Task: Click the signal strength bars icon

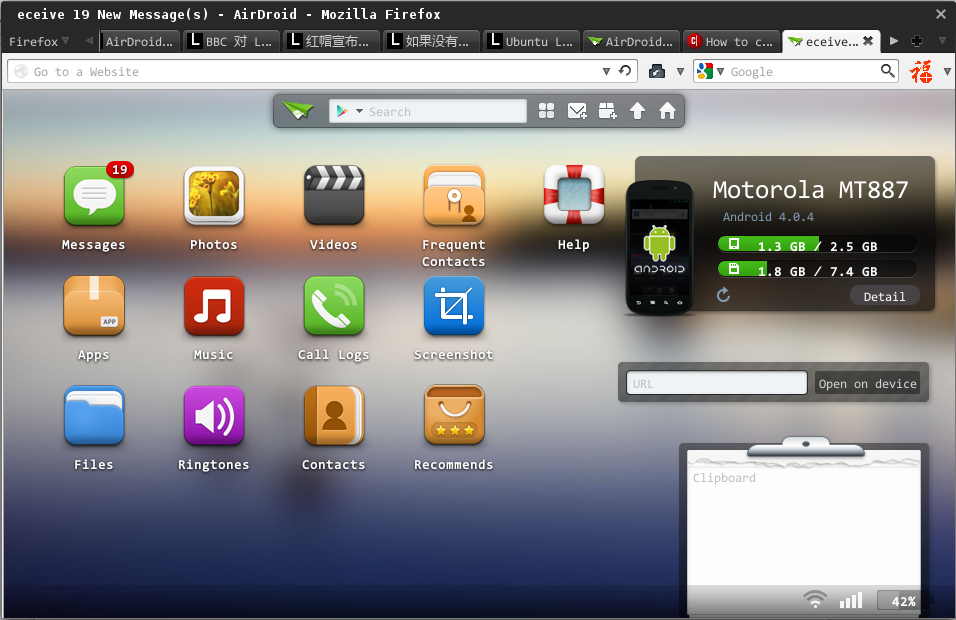Action: point(851,600)
